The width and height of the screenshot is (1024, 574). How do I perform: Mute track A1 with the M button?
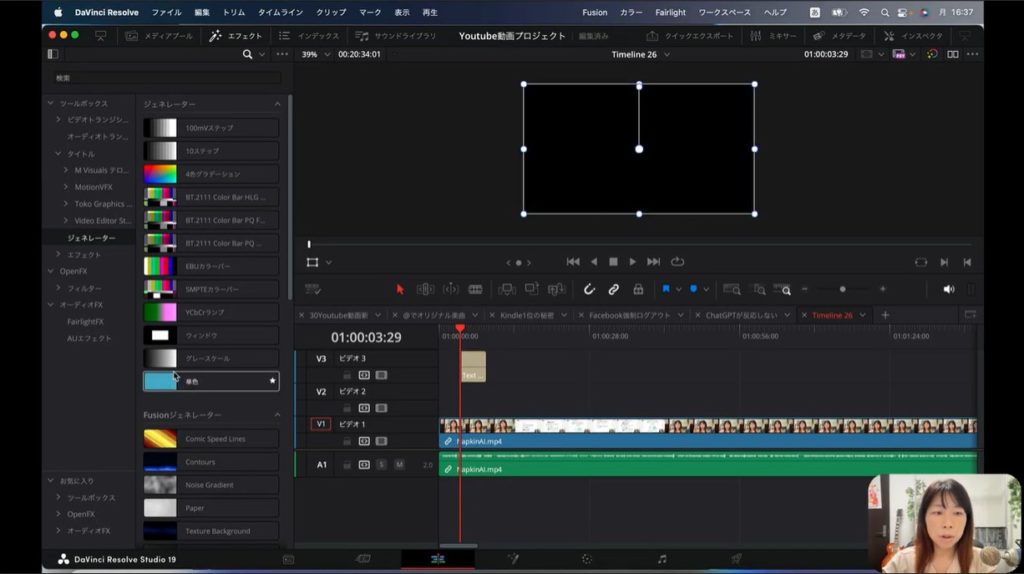399,465
